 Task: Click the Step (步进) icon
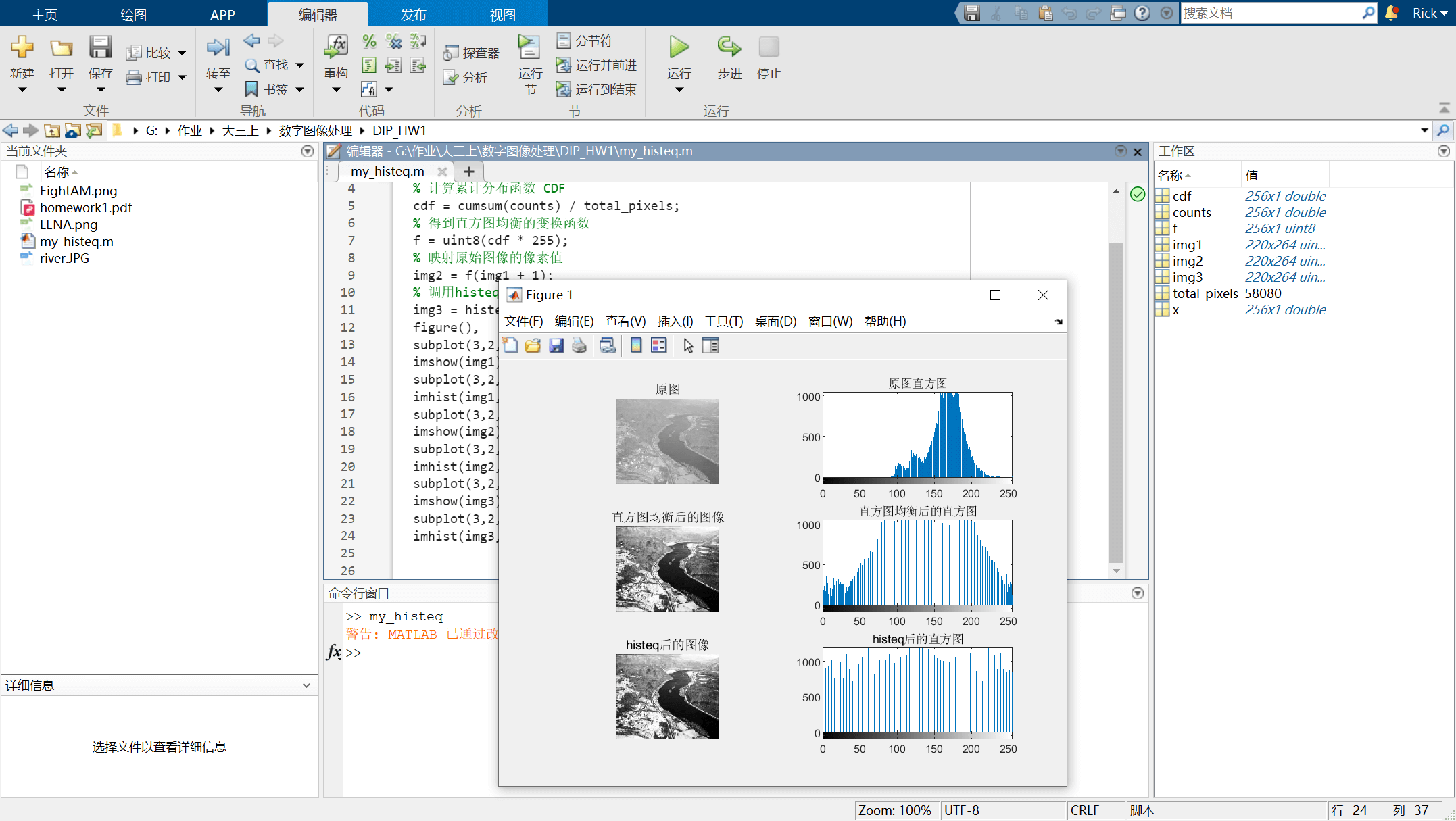pos(729,47)
